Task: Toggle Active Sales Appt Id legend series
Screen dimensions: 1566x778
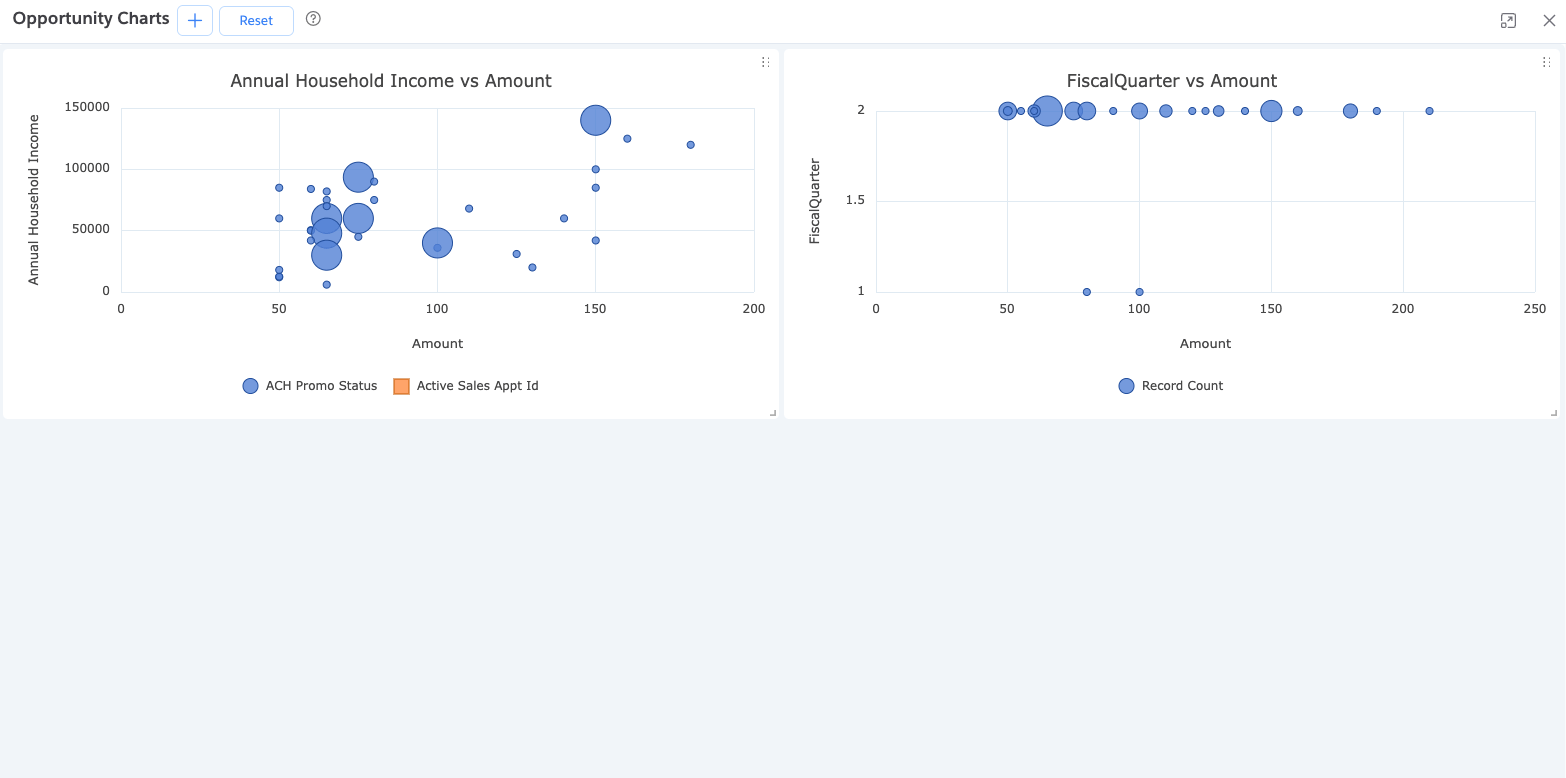Action: point(477,386)
